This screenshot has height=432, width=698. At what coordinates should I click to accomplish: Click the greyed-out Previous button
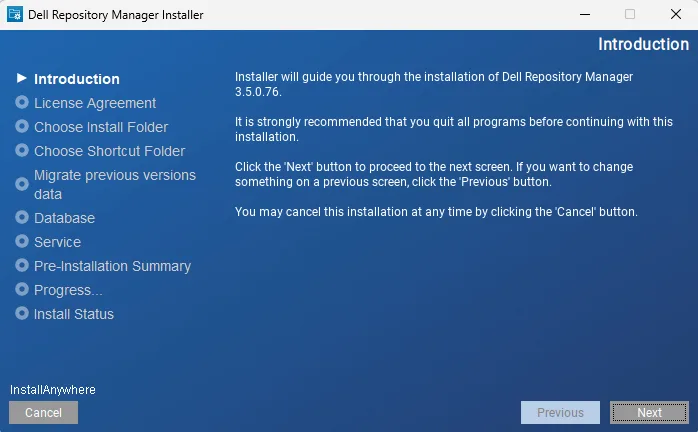560,412
